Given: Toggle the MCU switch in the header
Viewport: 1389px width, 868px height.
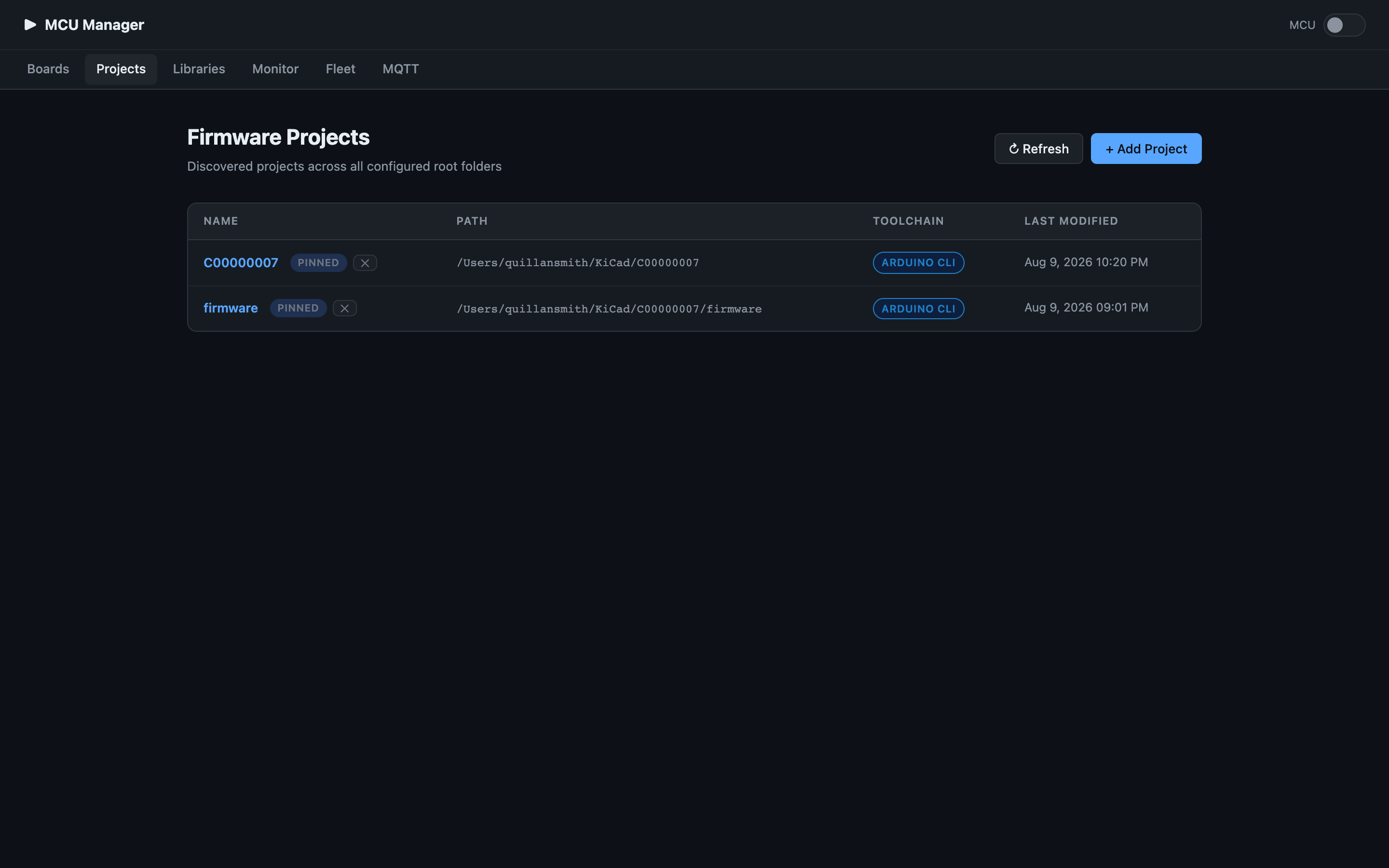Looking at the screenshot, I should click(1344, 25).
